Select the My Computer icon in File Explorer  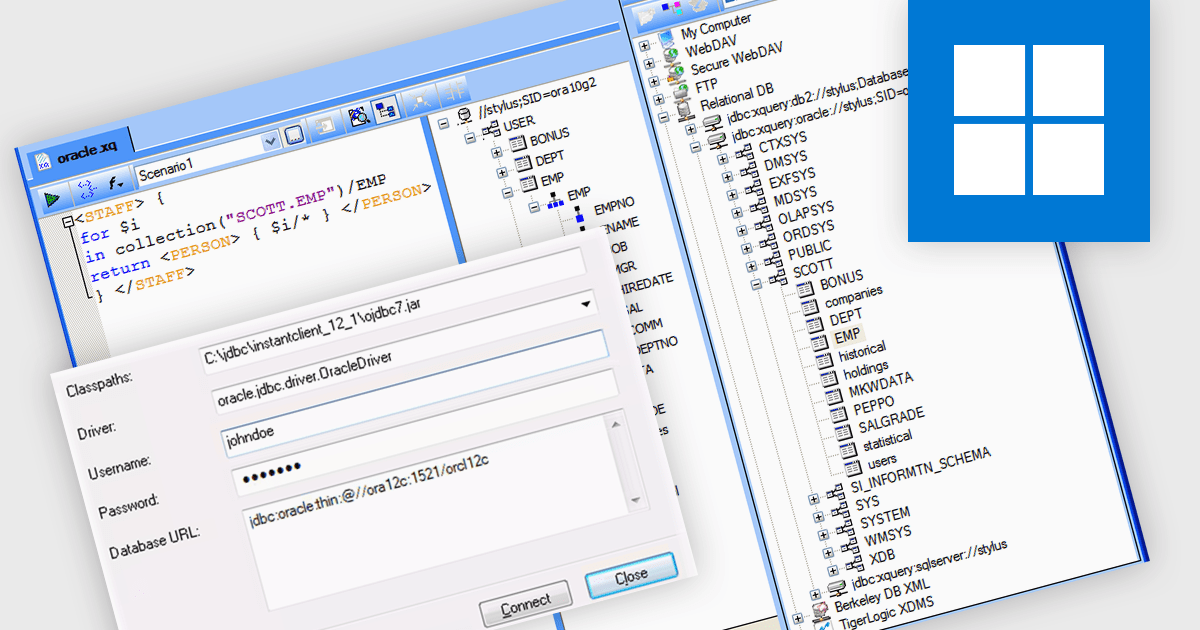[666, 38]
